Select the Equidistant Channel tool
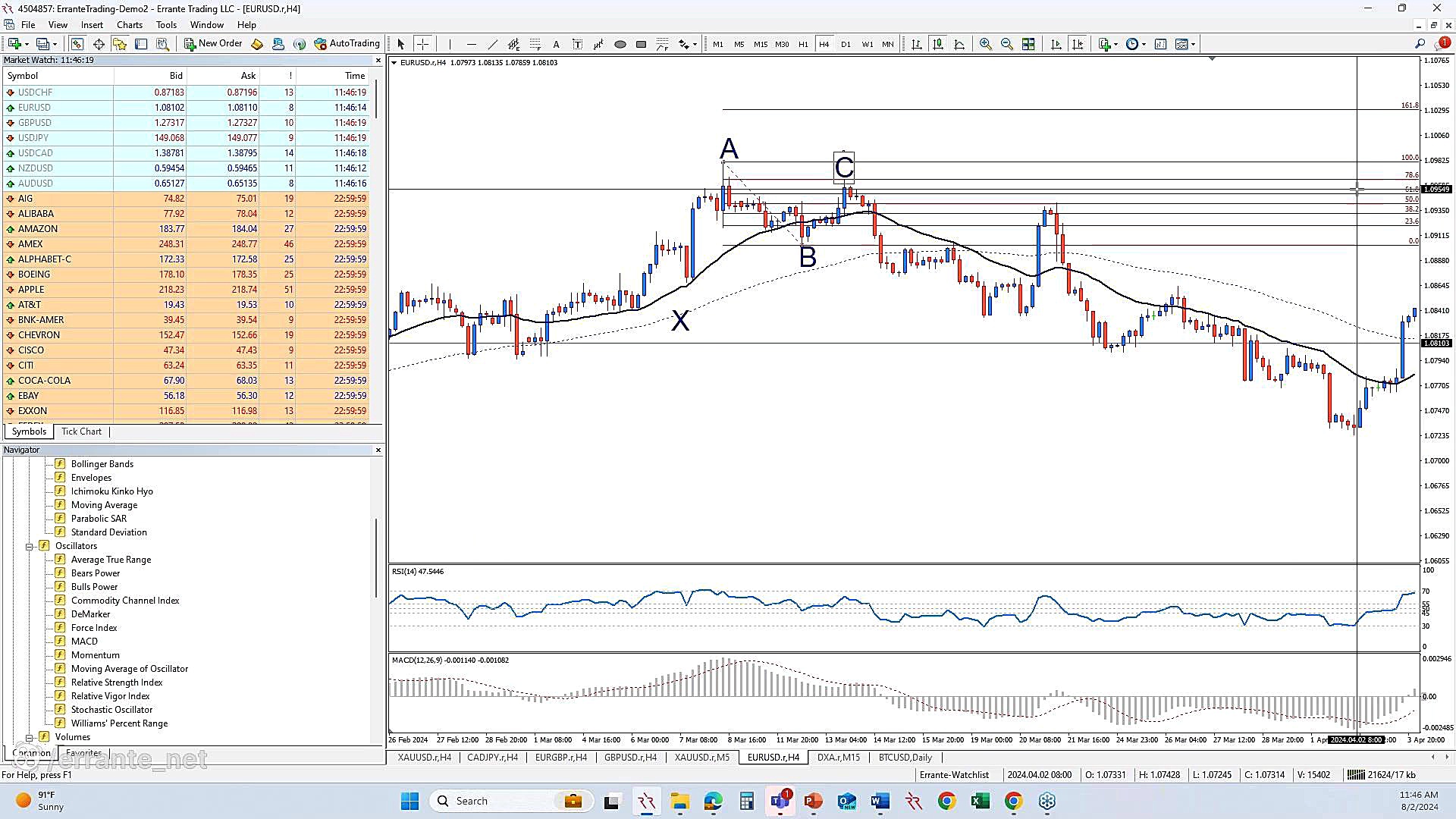This screenshot has width=1456, height=819. (513, 44)
